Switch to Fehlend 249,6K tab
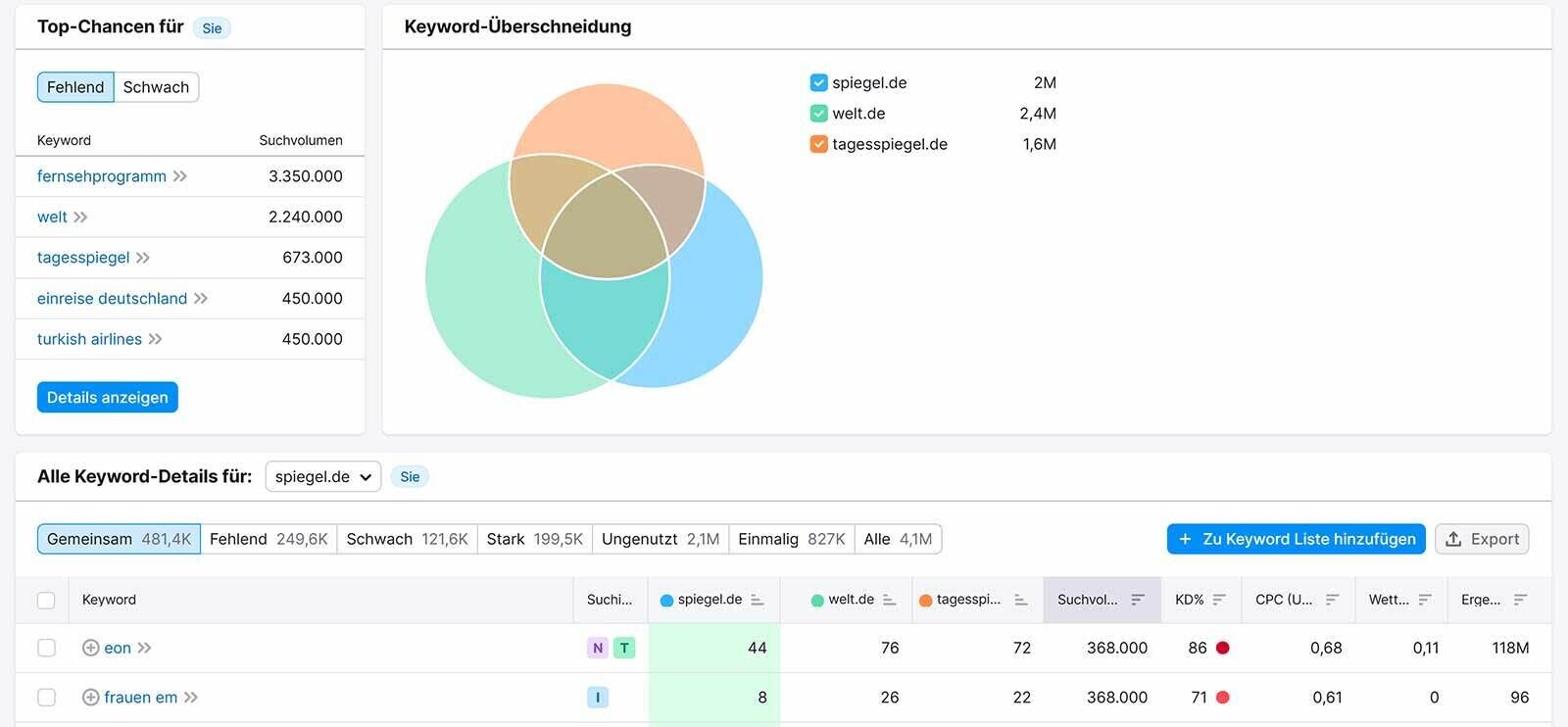1568x727 pixels. tap(269, 539)
